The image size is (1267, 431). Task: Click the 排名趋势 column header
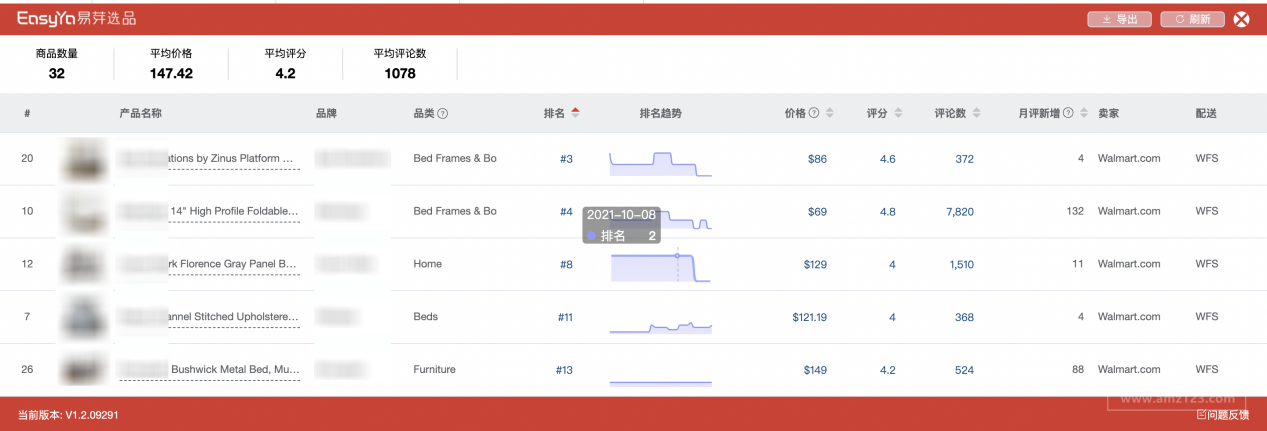click(x=661, y=114)
